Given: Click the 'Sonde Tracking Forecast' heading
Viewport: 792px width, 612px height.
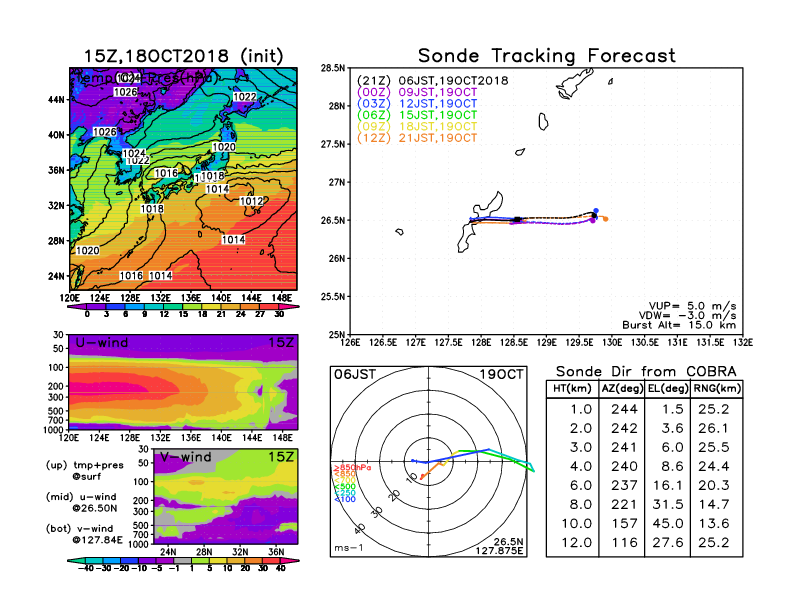Looking at the screenshot, I should pos(547,56).
